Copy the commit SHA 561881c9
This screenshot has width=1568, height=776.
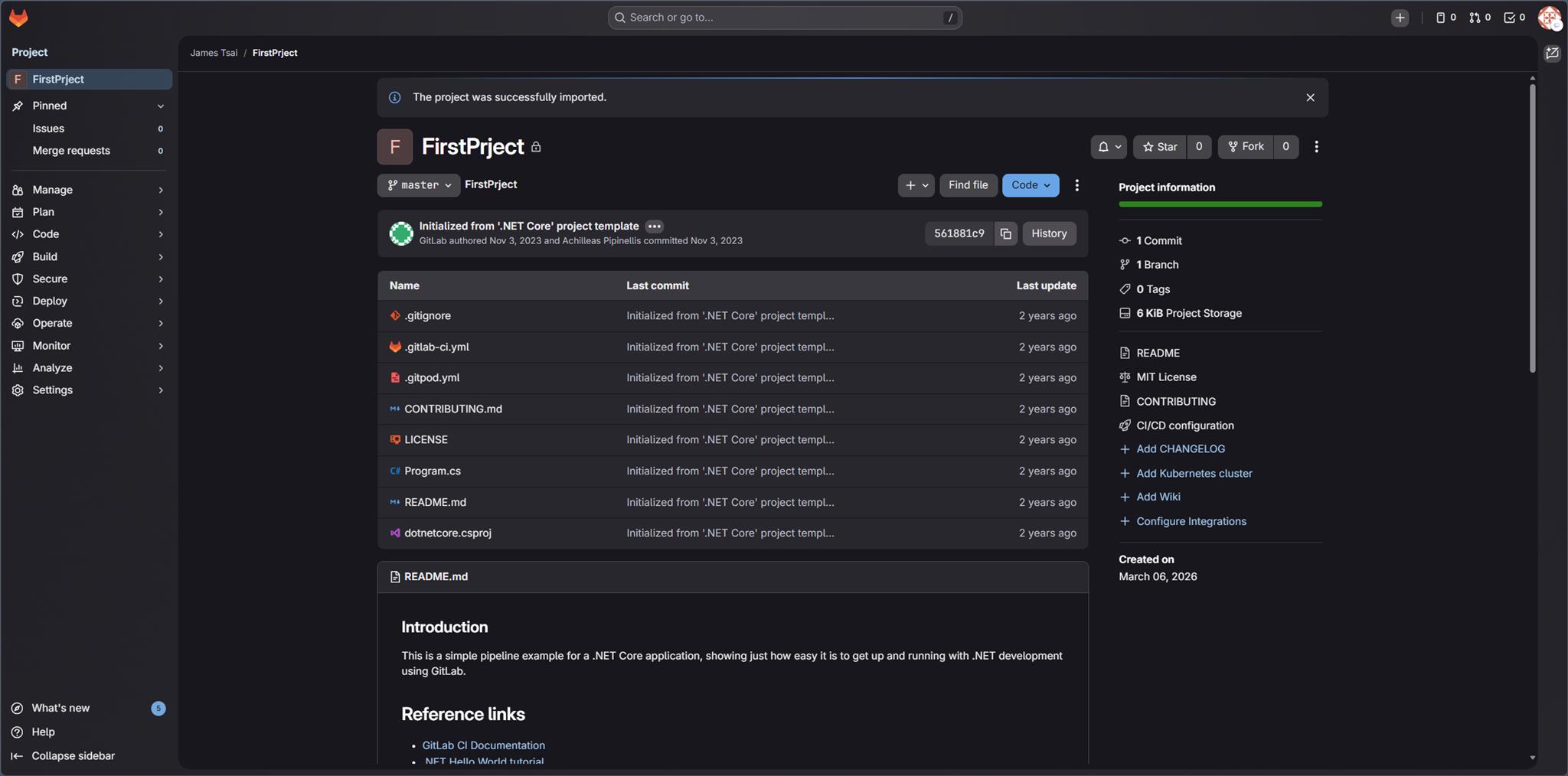tap(1005, 233)
